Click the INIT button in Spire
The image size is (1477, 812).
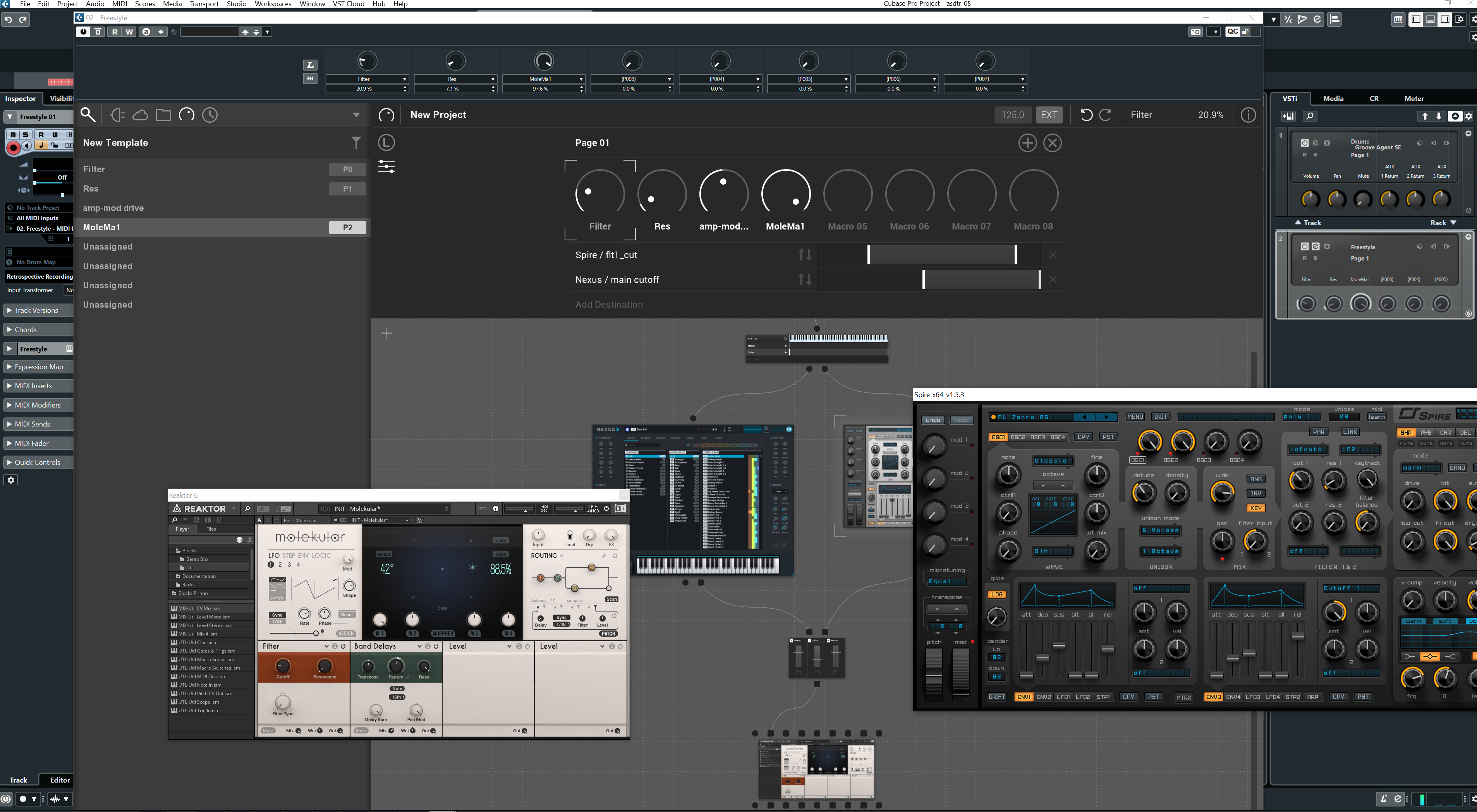click(1161, 416)
